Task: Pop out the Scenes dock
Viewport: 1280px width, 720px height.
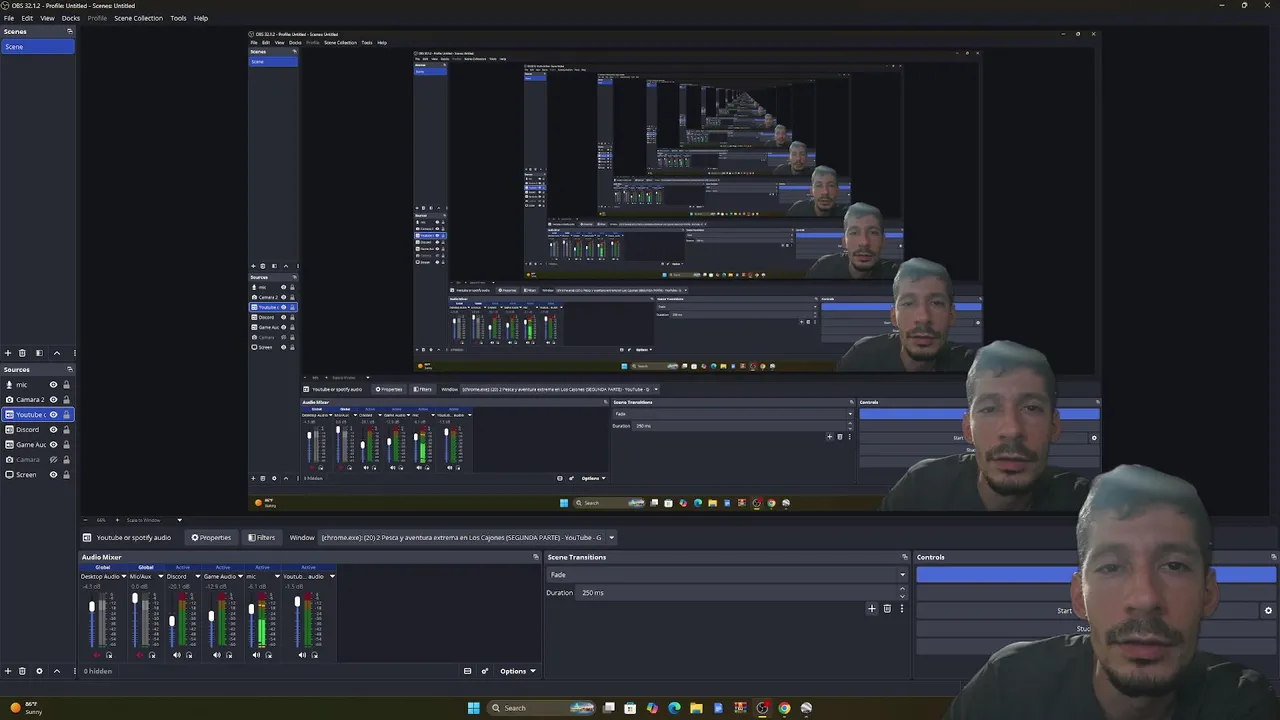Action: pos(70,32)
